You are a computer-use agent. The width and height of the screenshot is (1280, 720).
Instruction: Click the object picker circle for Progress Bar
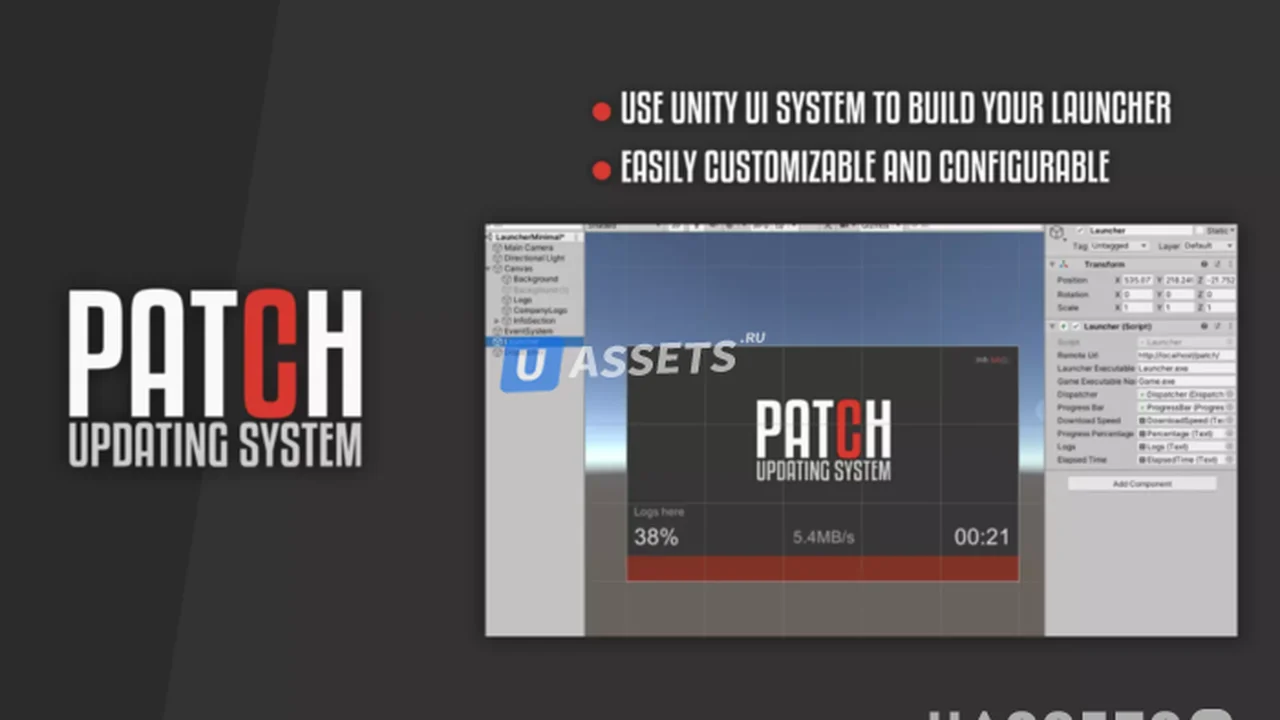click(x=1229, y=408)
